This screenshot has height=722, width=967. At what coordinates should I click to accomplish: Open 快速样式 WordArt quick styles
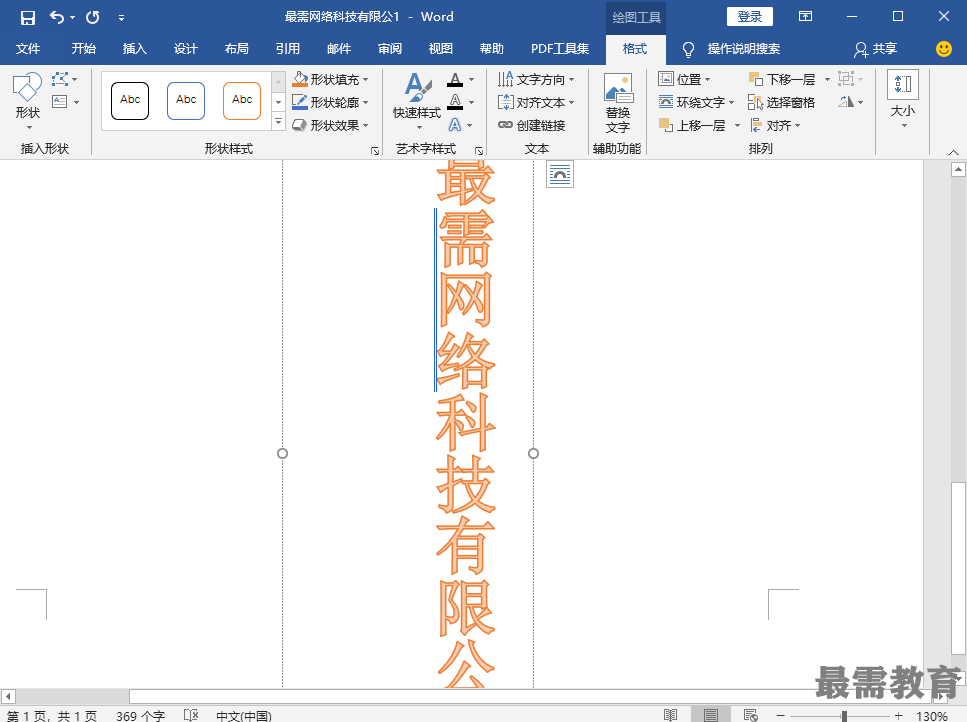[417, 102]
